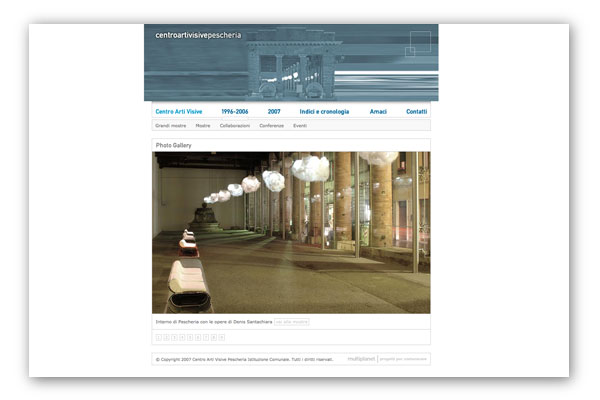
Task: Open the 1996-2006 section
Action: pos(235,112)
